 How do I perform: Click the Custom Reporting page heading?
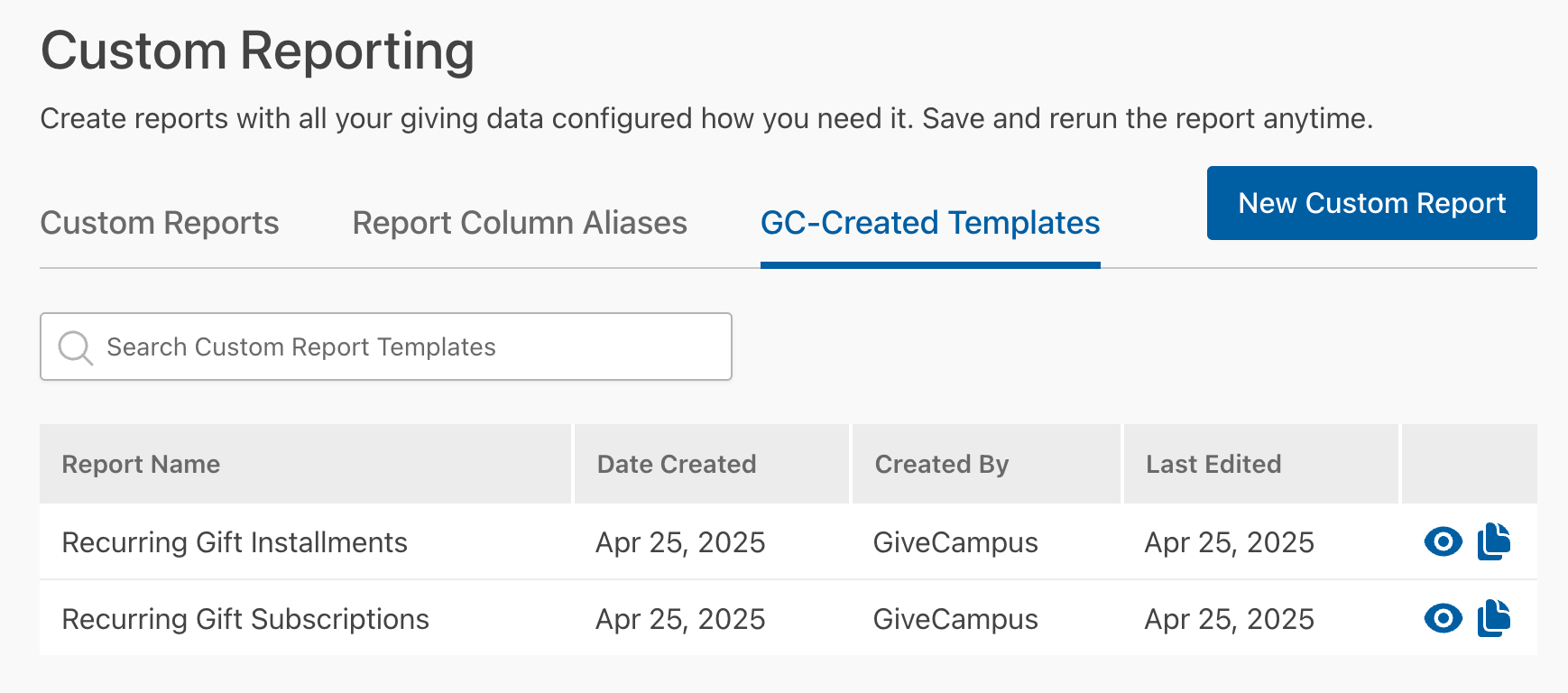pyautogui.click(x=258, y=51)
